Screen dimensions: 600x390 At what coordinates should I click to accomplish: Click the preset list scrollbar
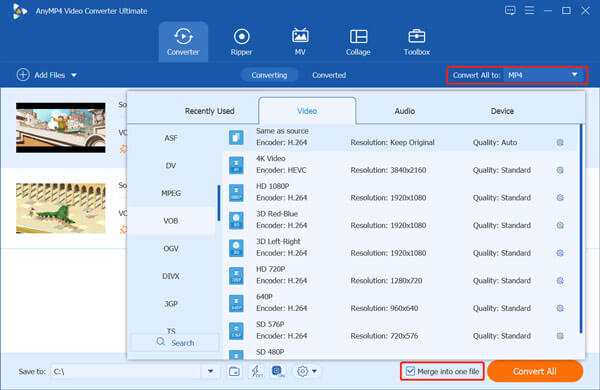tap(581, 228)
